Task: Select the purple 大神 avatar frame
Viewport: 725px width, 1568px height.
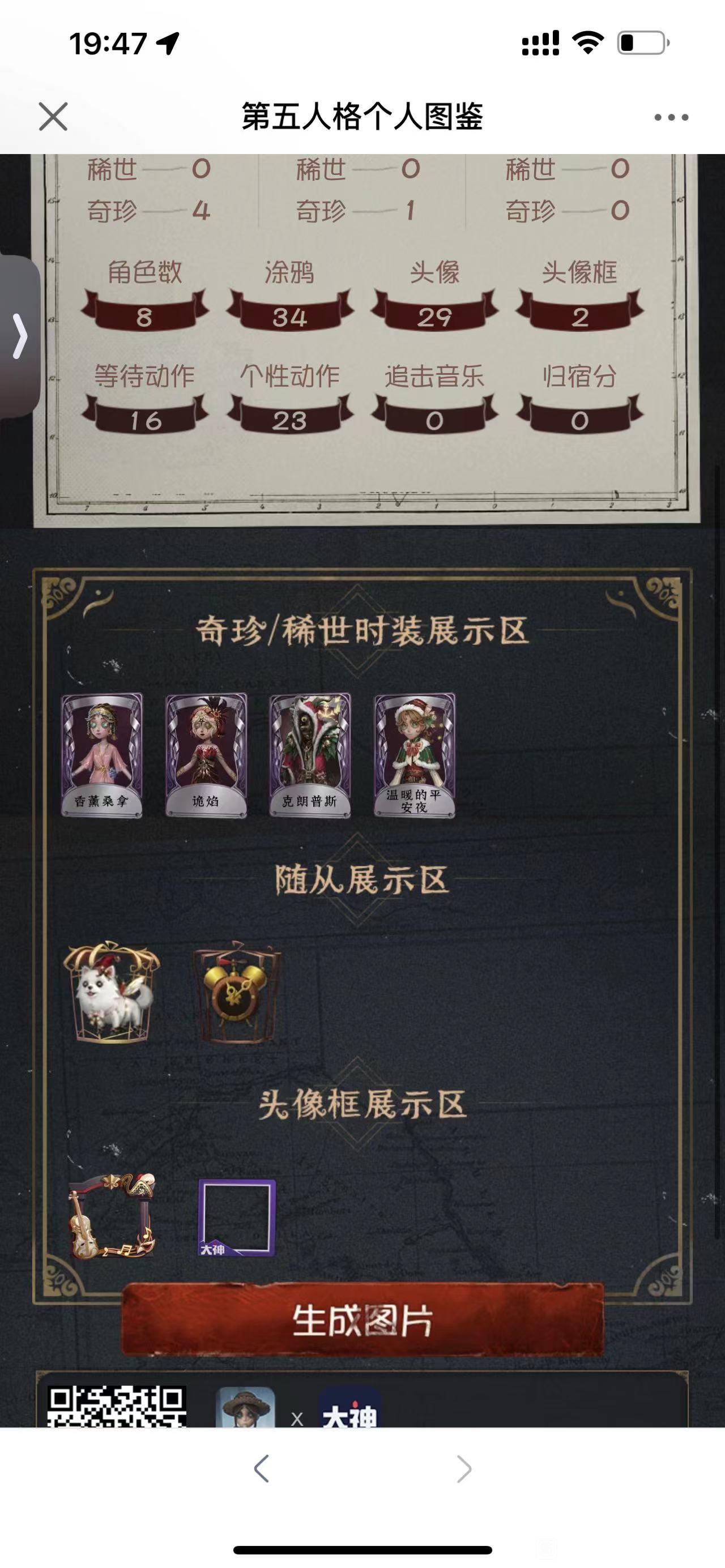Action: click(237, 1218)
